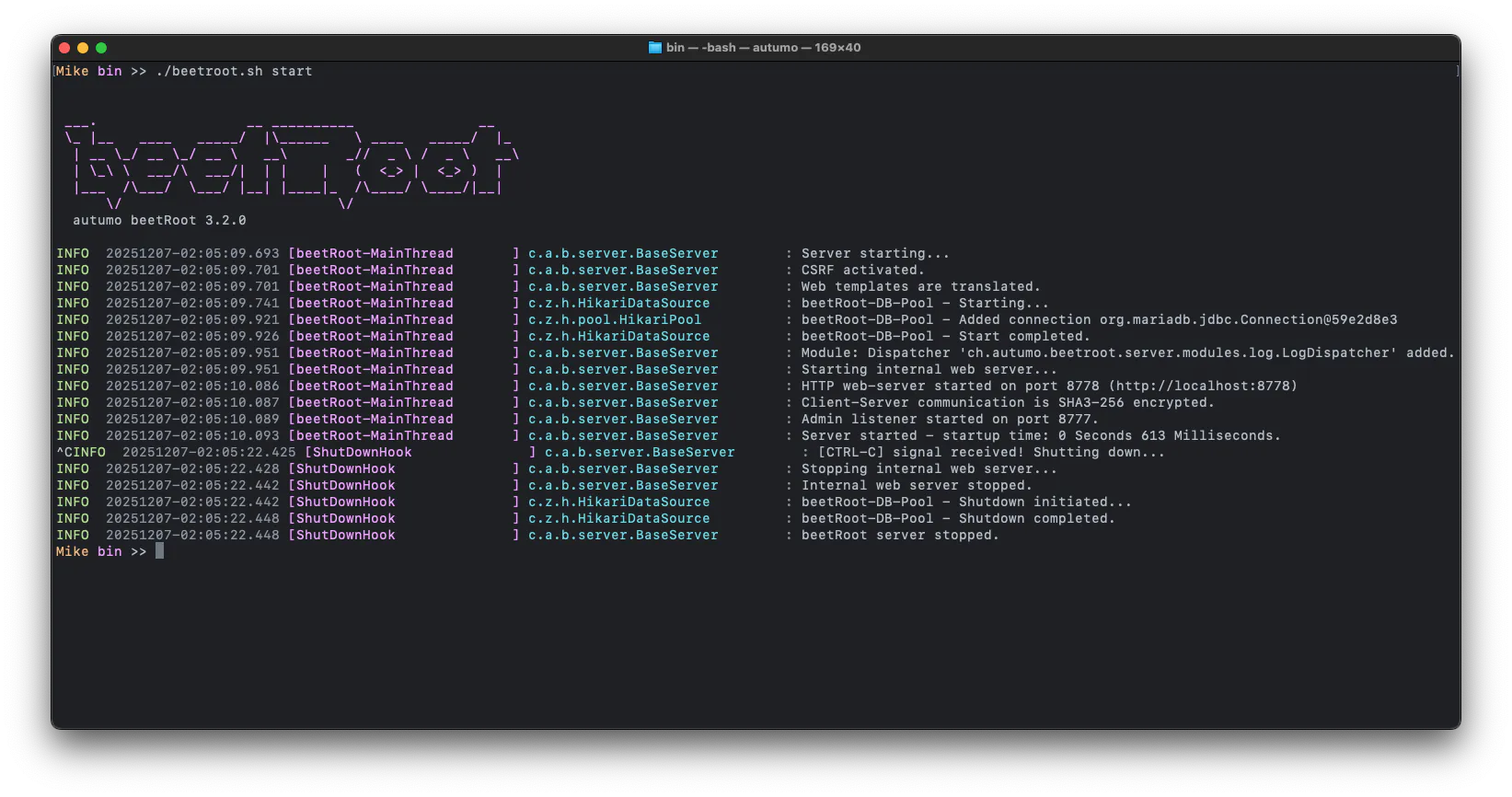
Task: Click the 'CSRF activated.' log message
Action: (x=862, y=270)
